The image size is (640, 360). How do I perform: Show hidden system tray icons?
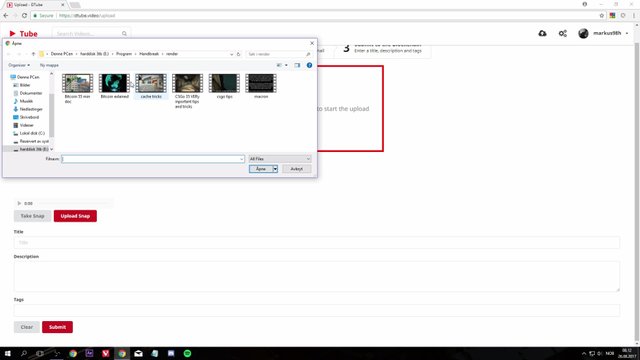point(584,353)
